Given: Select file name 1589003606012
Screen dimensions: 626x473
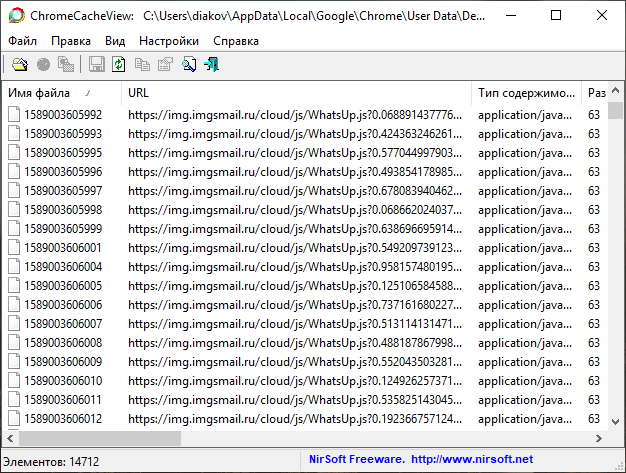Looking at the screenshot, I should tap(63, 419).
